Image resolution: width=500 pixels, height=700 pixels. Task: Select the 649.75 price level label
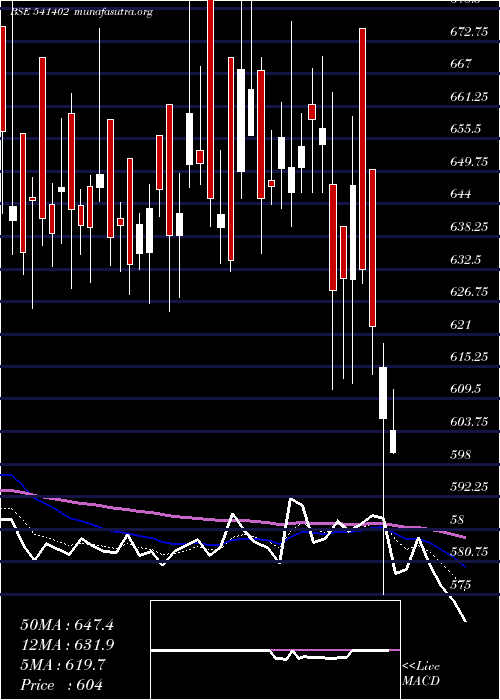[469, 162]
